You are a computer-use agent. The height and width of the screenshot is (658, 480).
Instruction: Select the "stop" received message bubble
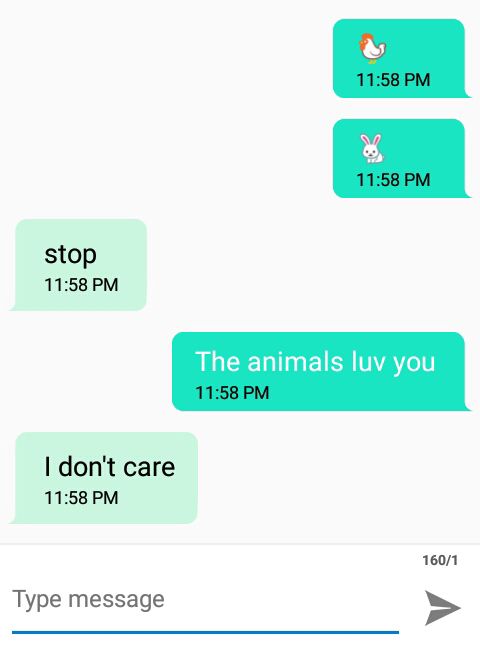point(78,265)
